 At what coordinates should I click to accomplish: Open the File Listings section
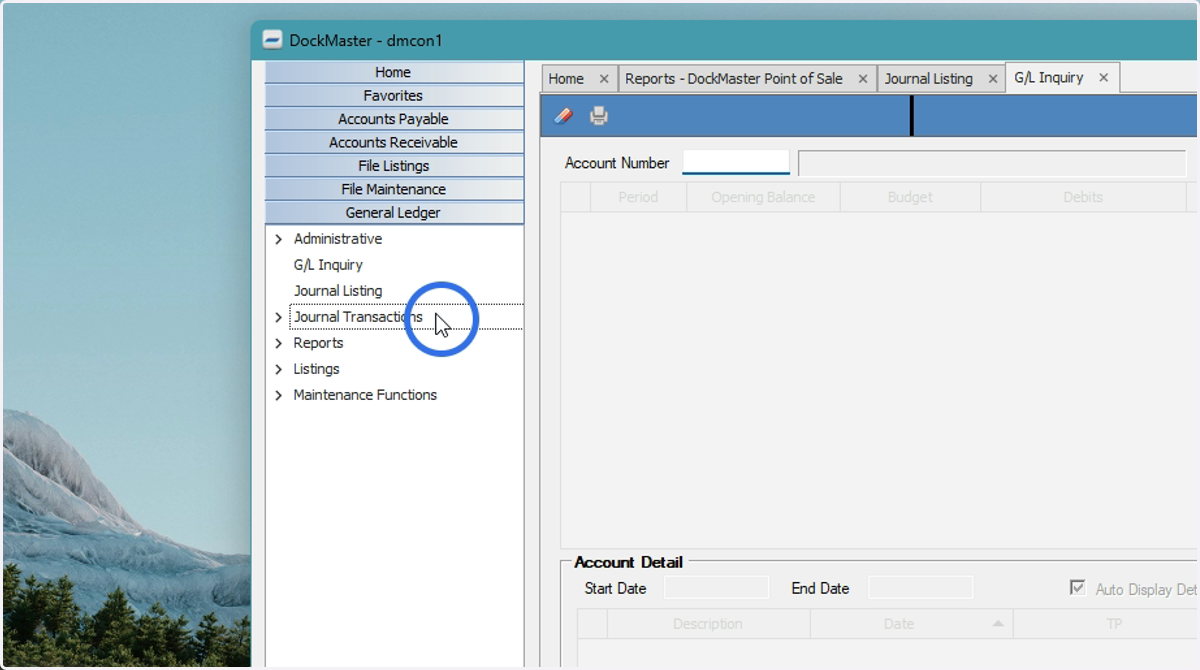393,166
